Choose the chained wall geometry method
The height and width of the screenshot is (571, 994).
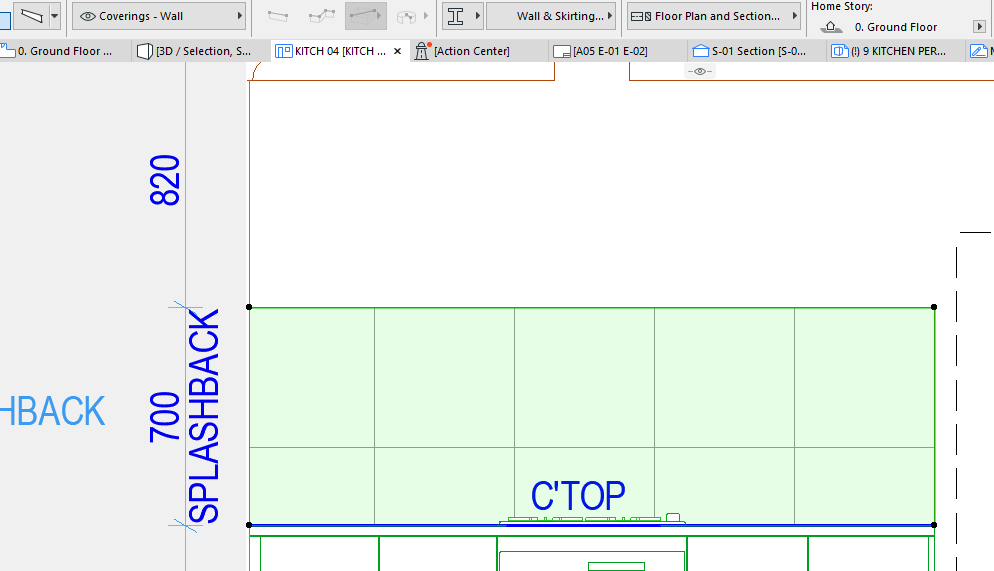coord(321,16)
